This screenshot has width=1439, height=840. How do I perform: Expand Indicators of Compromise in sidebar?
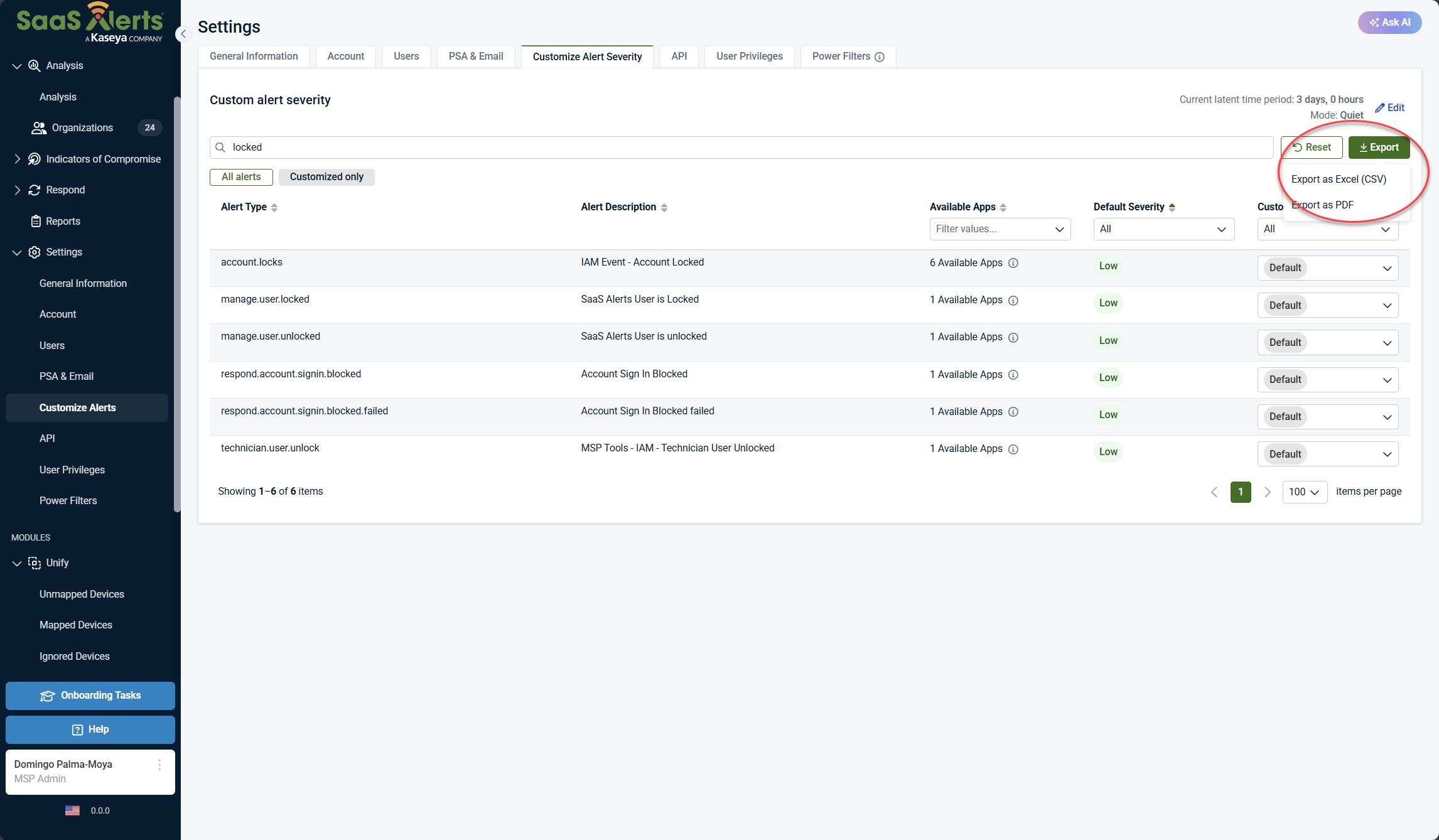click(x=17, y=159)
